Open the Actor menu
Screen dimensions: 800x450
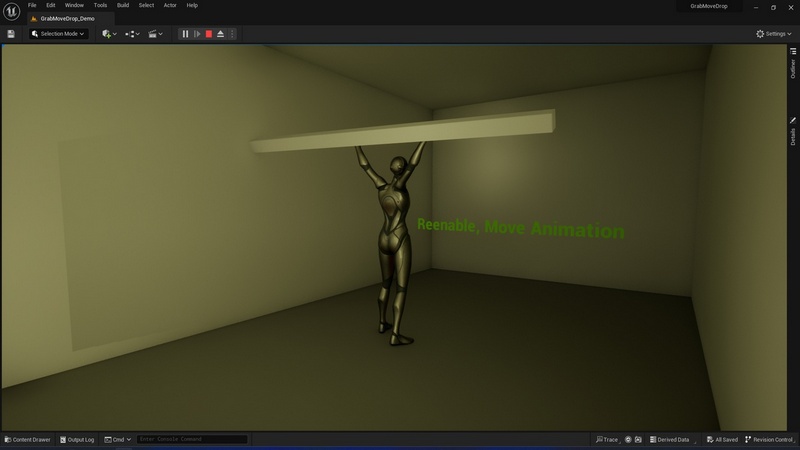tap(170, 5)
